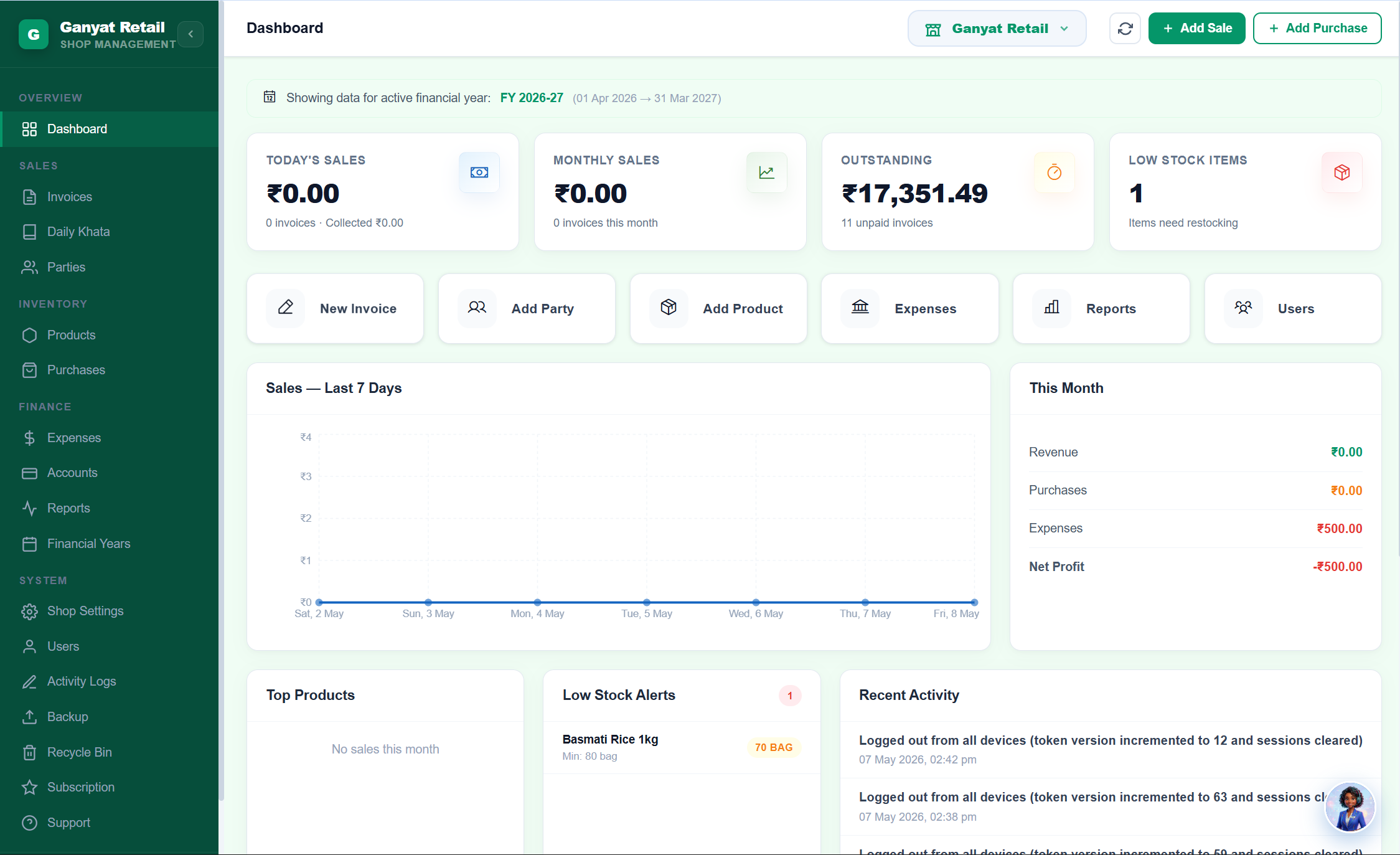Click the bar chart icon on Reports card

1052,307
